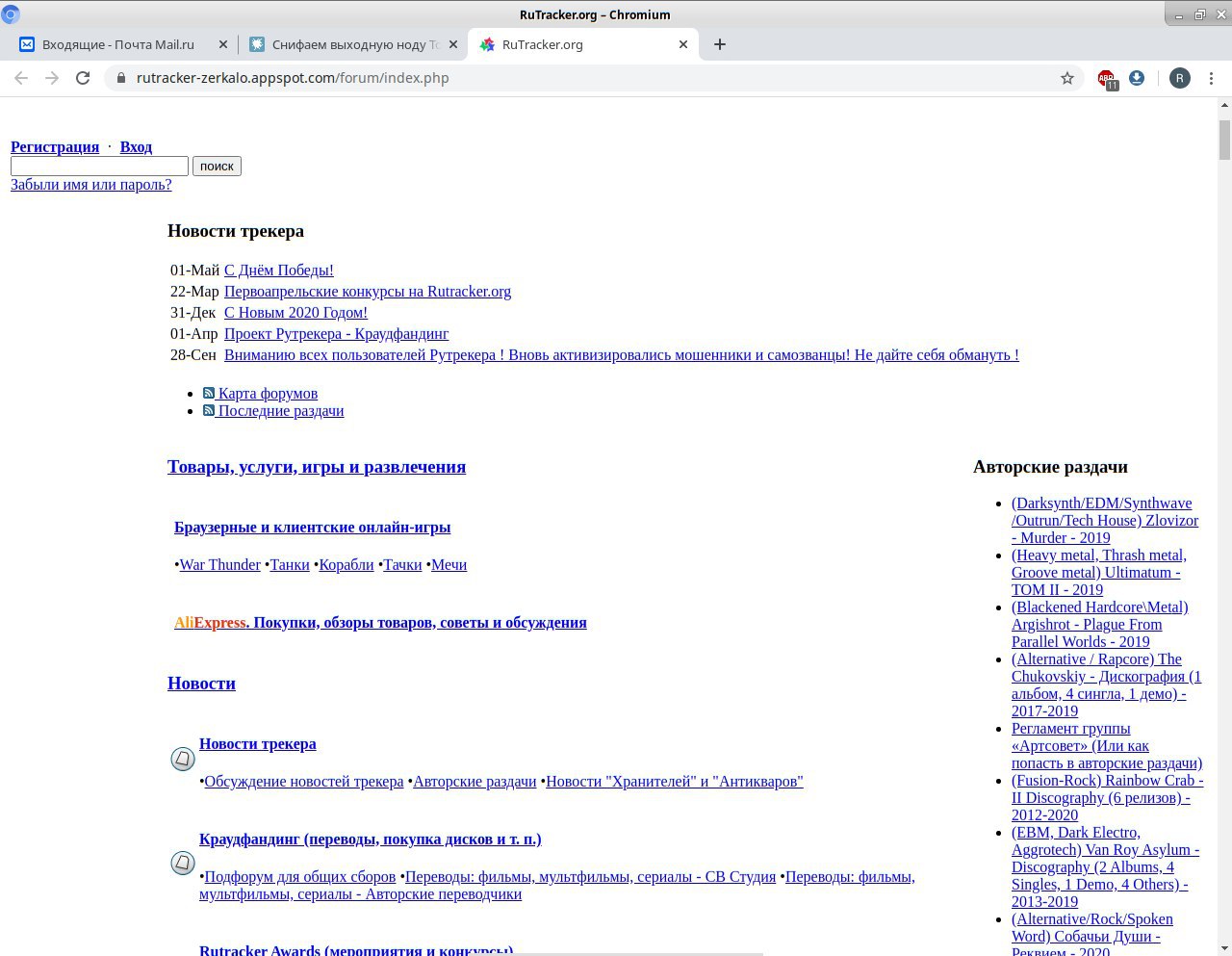
Task: Open Новости "Хранителей" и "Антикваров" link
Action: coord(674,782)
